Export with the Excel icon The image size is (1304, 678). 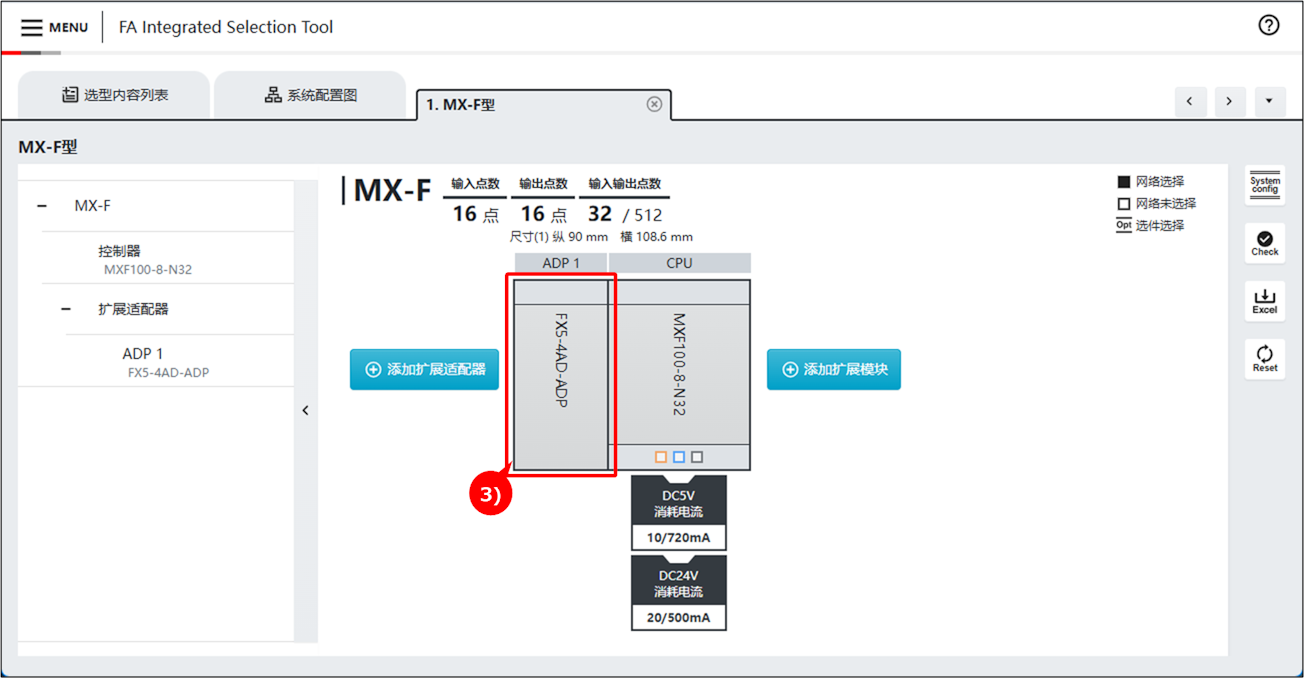pyautogui.click(x=1264, y=301)
